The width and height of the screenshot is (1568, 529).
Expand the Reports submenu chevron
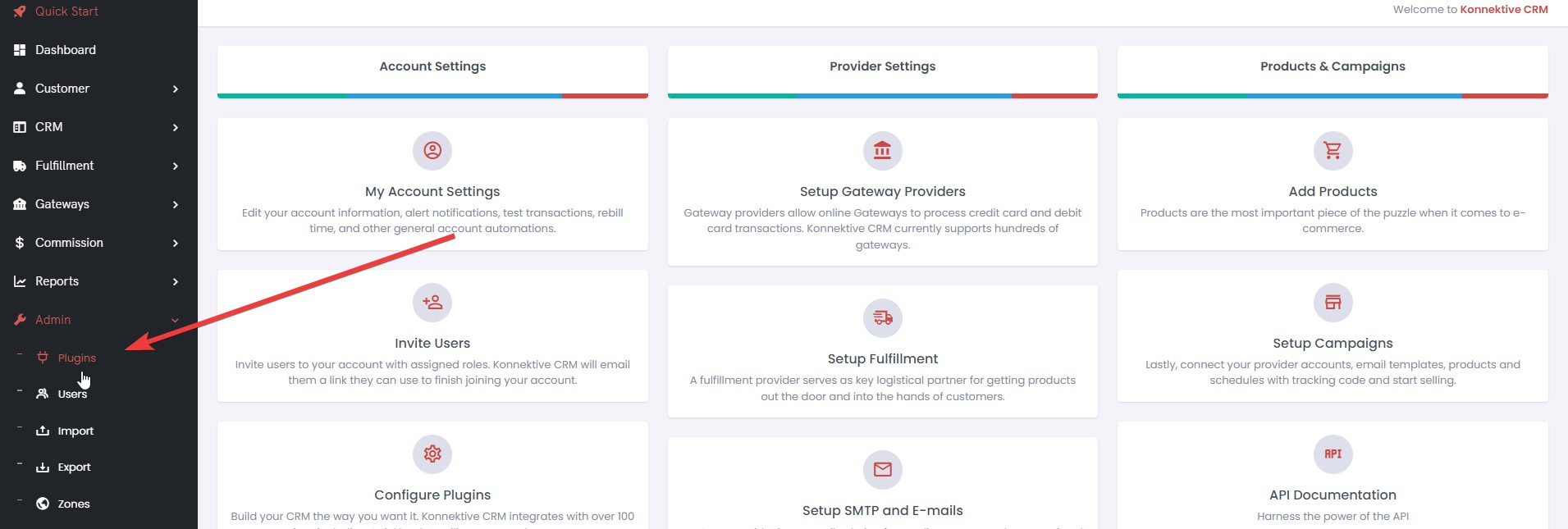[175, 281]
